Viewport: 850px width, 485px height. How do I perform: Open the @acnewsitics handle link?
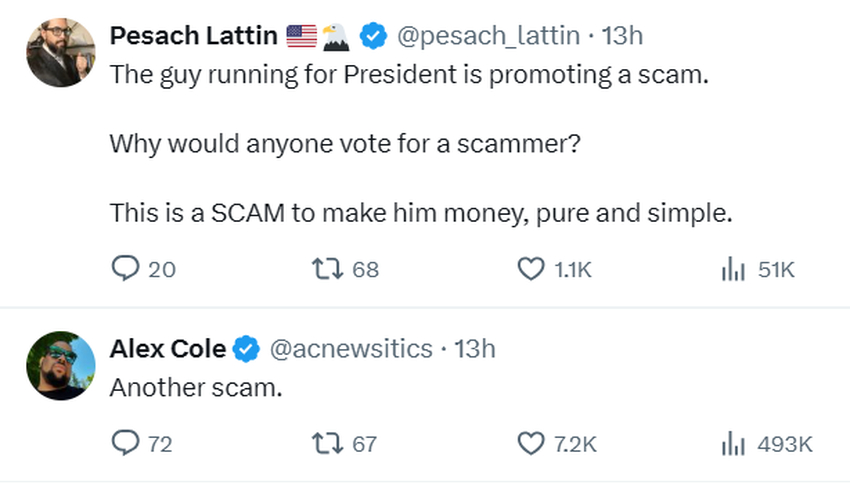(352, 349)
